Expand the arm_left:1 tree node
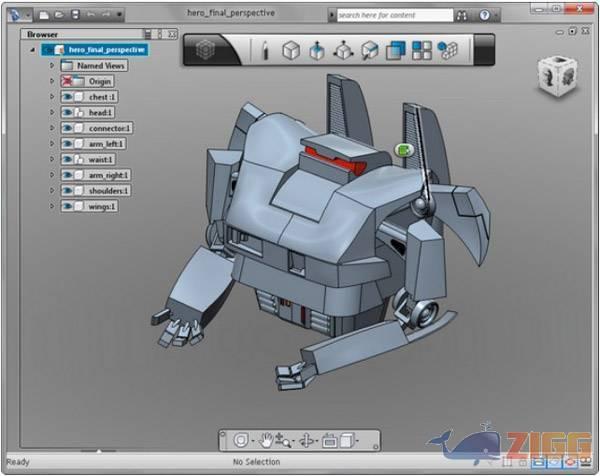The height and width of the screenshot is (476, 600). pyautogui.click(x=53, y=144)
